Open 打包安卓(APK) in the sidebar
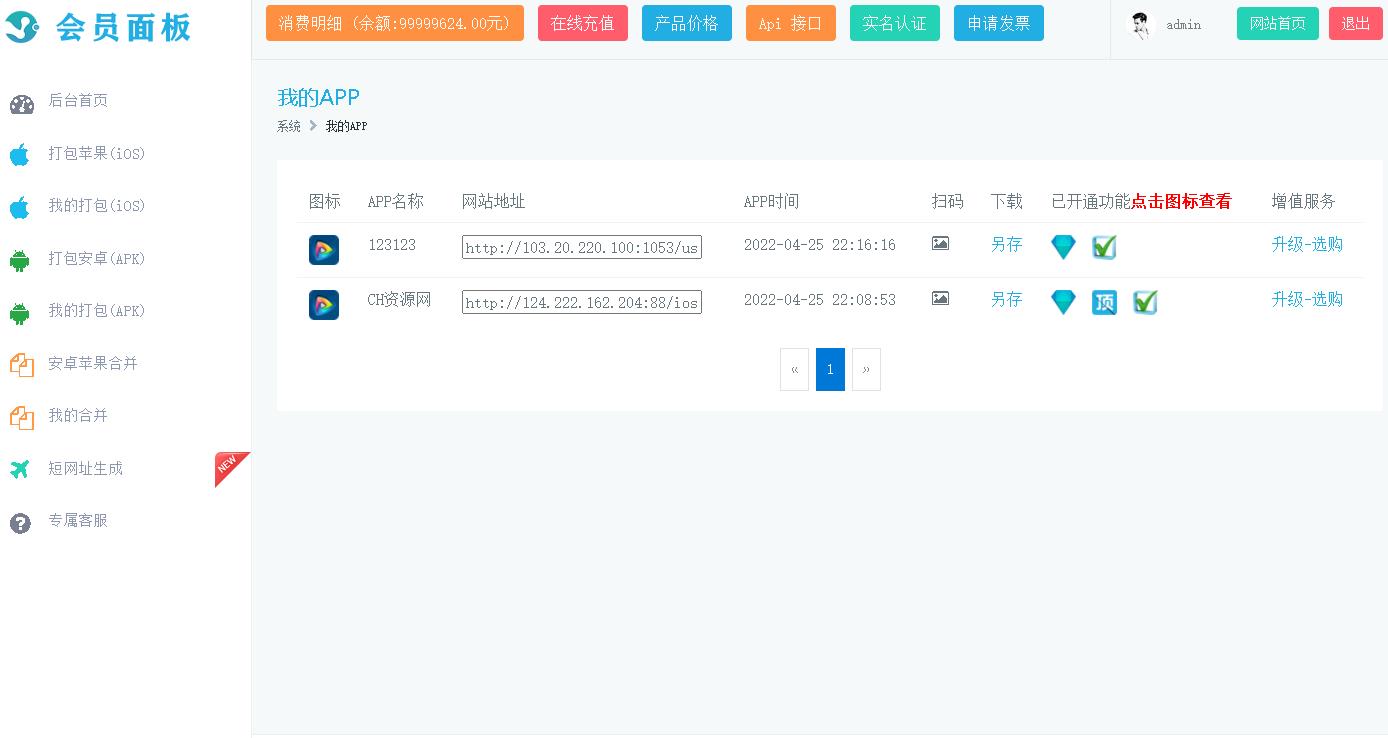The height and width of the screenshot is (738, 1388). 96,259
